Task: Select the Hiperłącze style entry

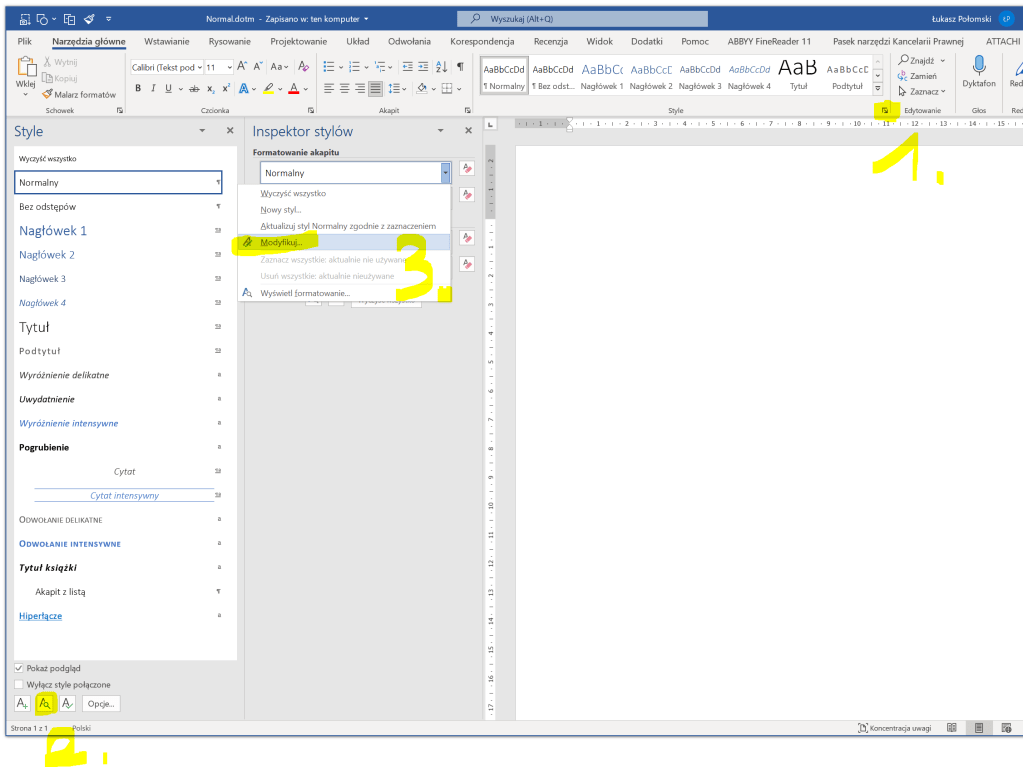Action: (x=41, y=616)
